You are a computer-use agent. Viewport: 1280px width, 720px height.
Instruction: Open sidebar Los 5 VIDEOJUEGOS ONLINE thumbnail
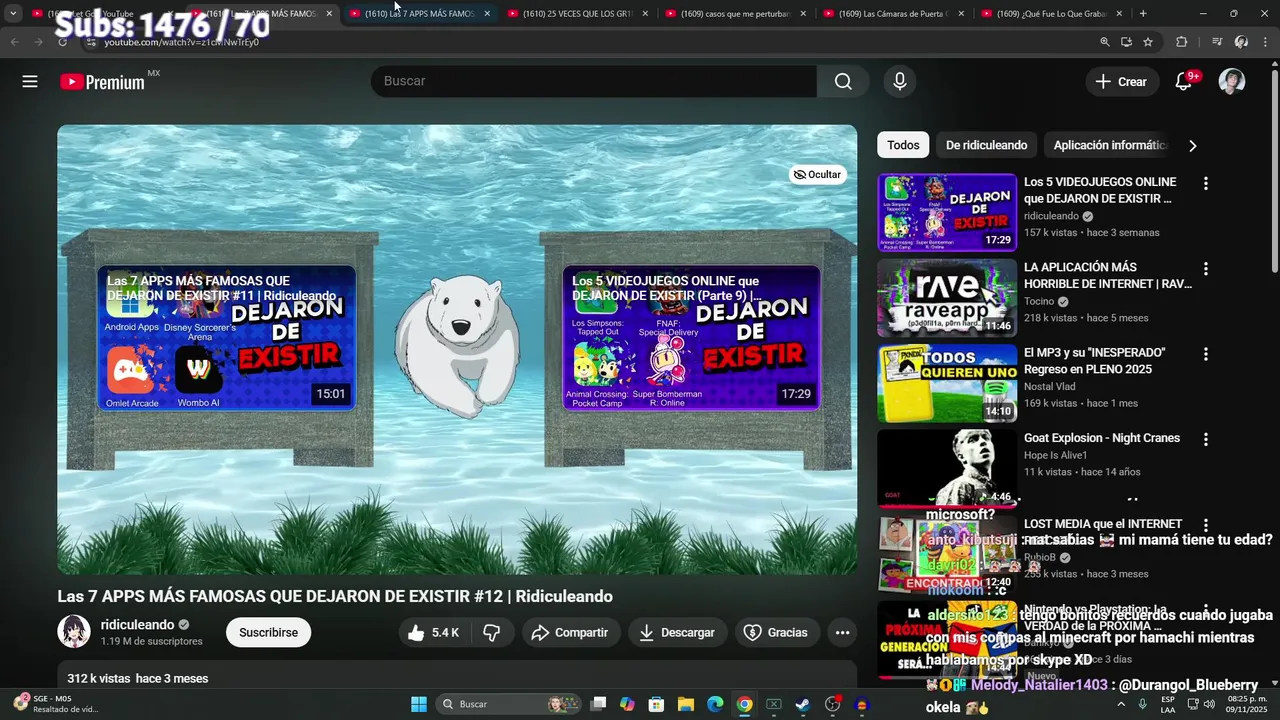point(947,212)
